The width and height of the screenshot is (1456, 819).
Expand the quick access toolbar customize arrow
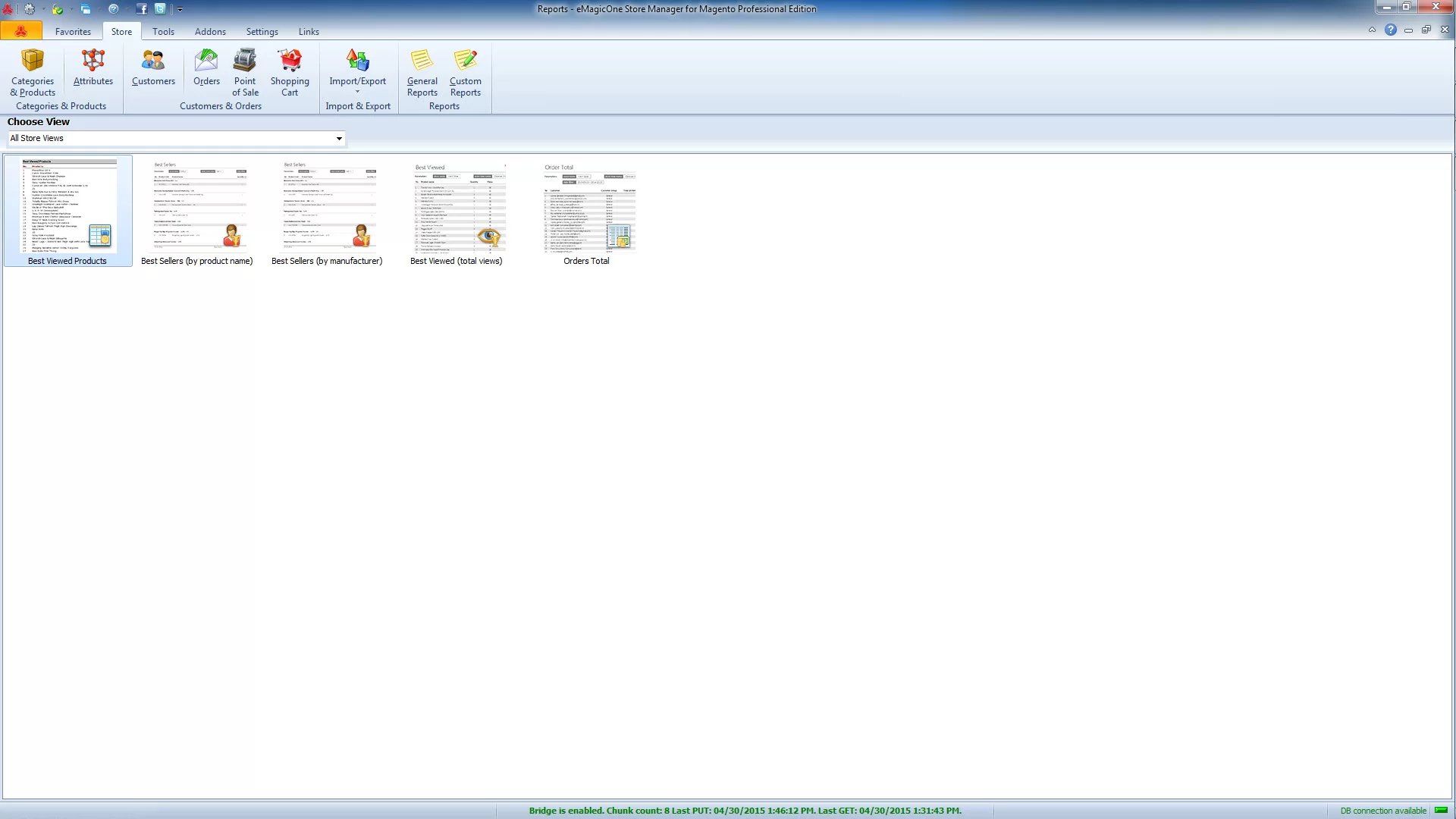180,9
